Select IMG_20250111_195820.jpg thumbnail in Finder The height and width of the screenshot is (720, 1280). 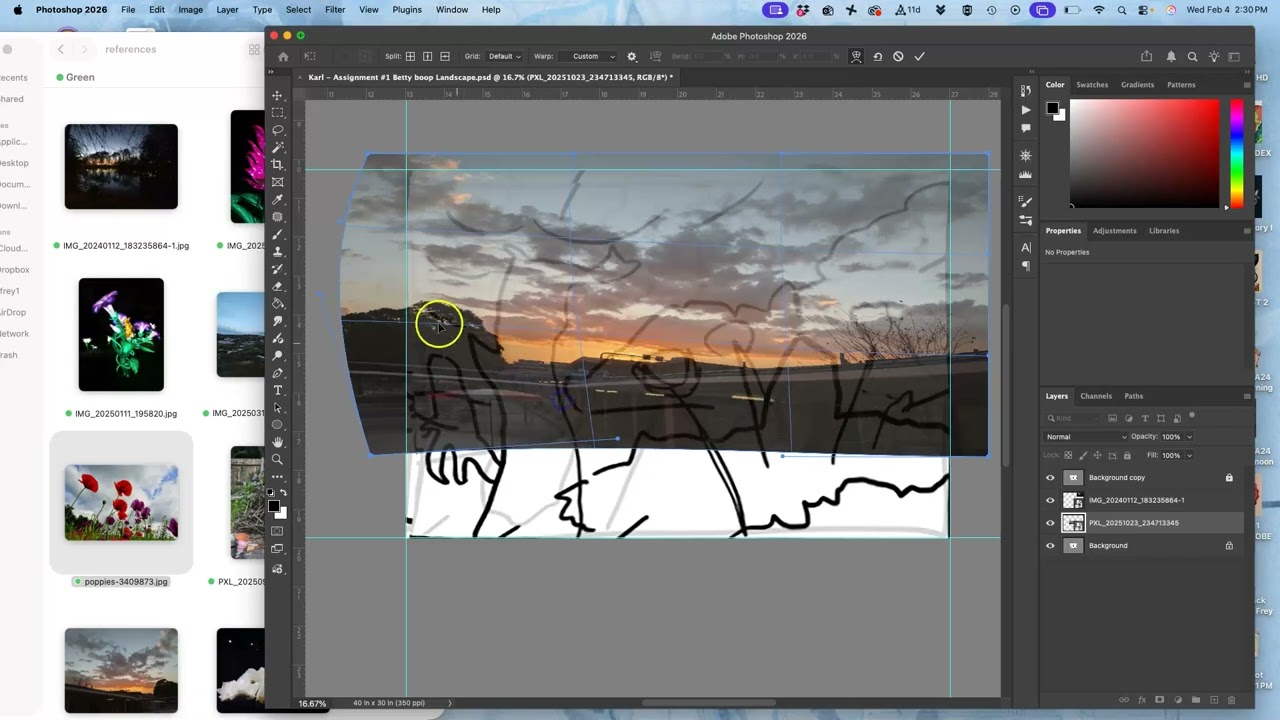click(x=121, y=335)
